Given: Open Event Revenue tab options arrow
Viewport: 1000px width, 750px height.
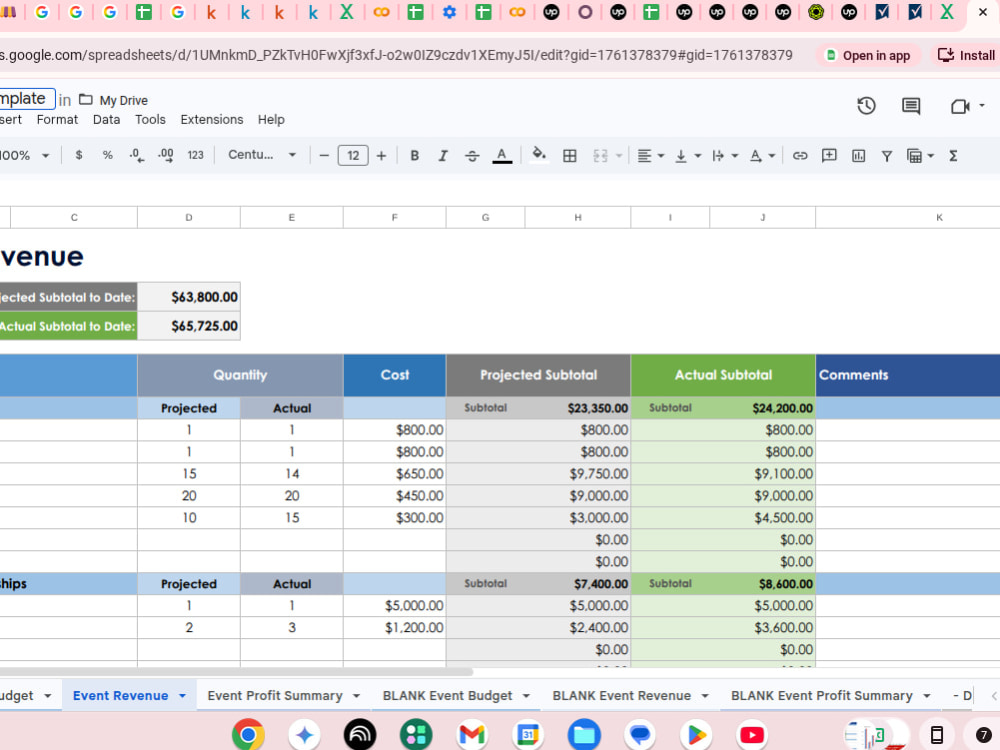Looking at the screenshot, I should [182, 696].
